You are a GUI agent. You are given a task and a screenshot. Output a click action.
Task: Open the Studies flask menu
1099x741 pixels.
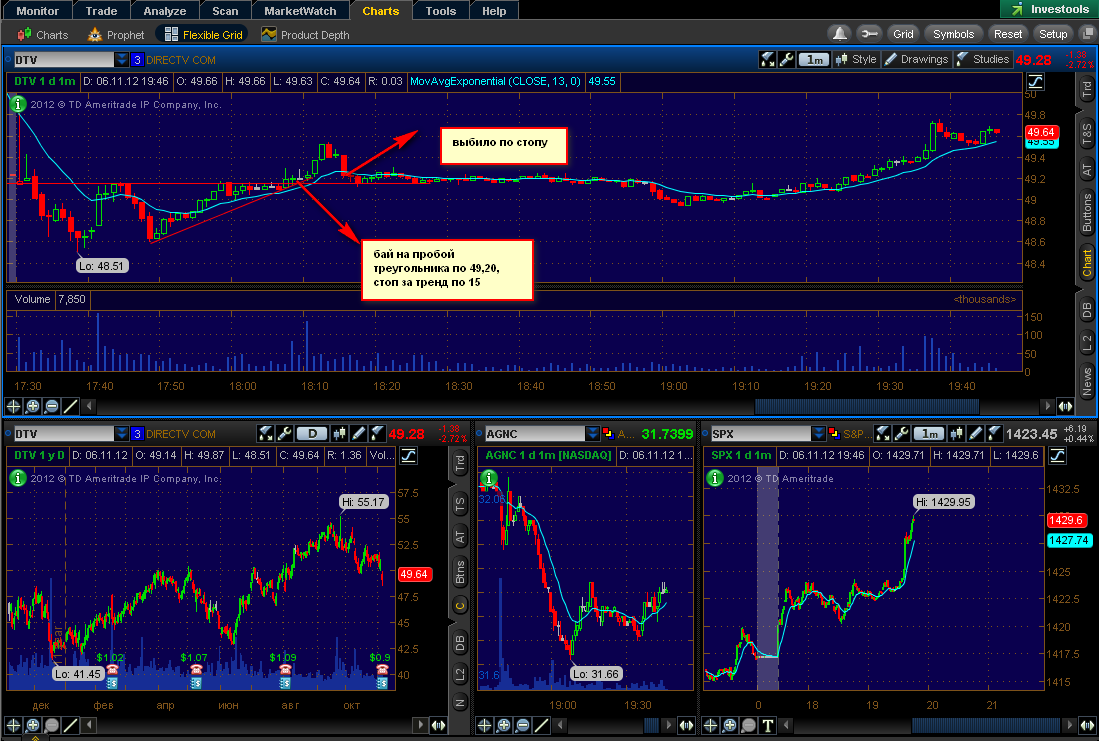tap(983, 60)
